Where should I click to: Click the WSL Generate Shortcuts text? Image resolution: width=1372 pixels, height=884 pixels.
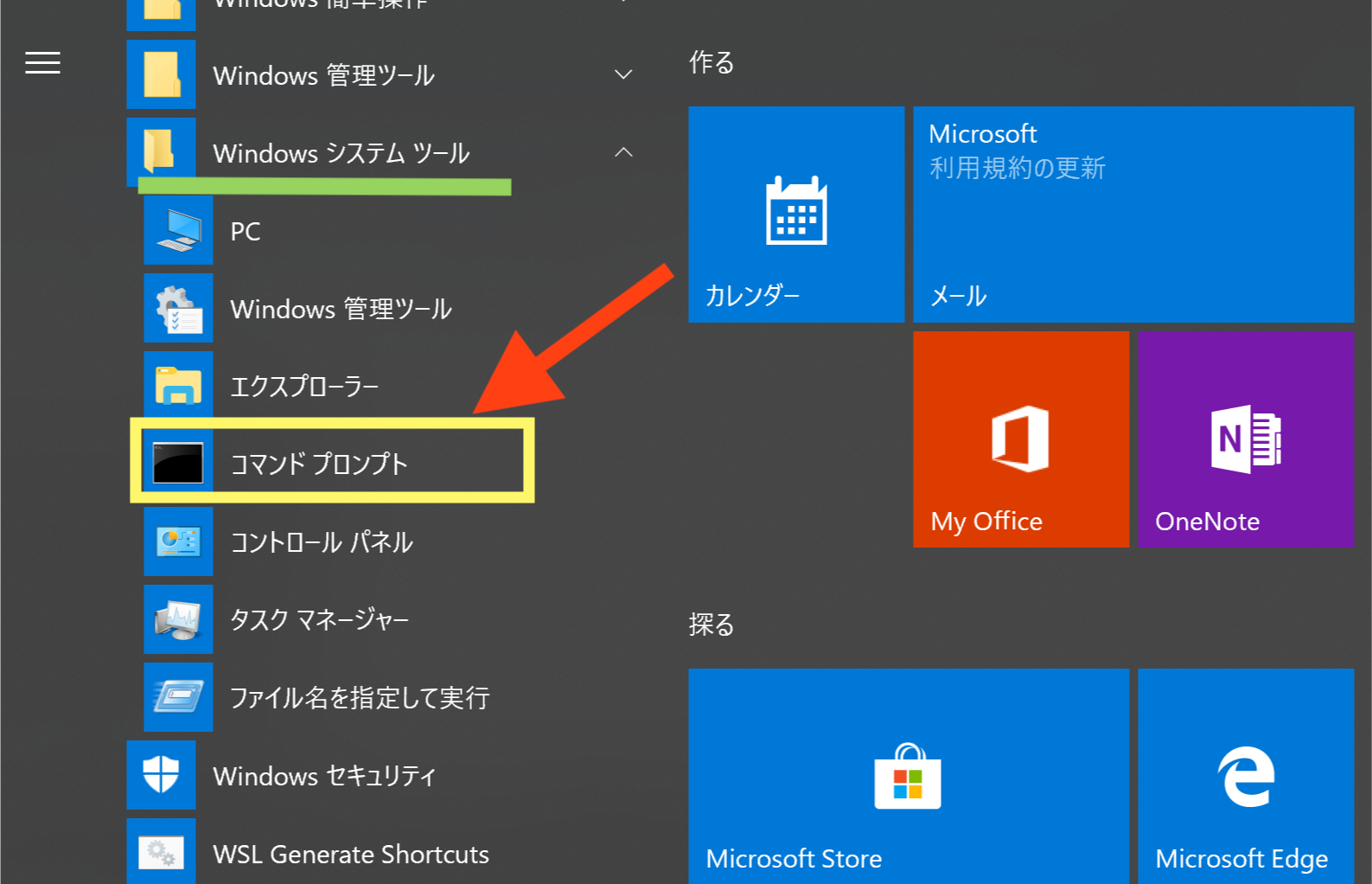(x=351, y=855)
